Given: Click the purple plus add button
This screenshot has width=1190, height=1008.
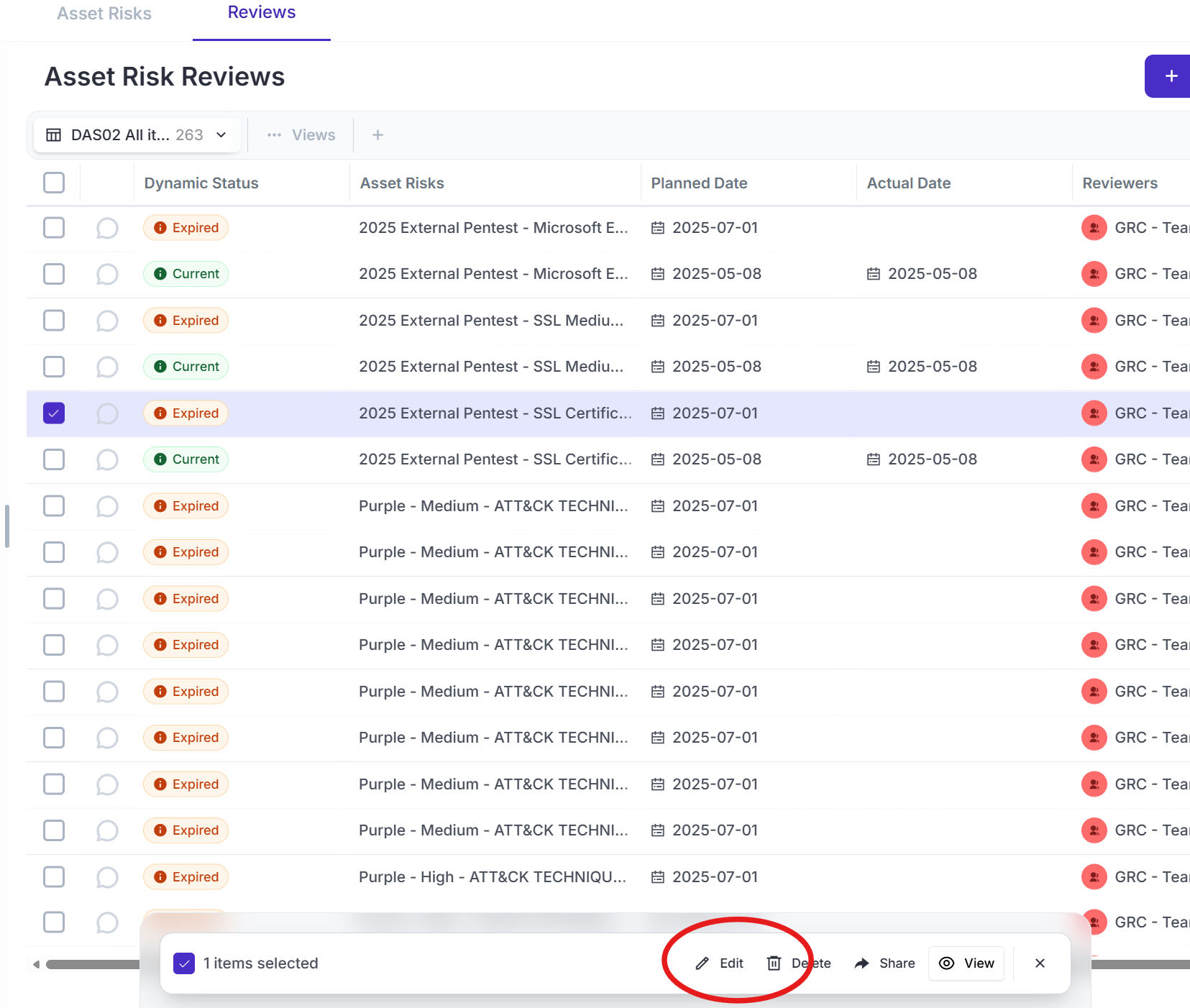Looking at the screenshot, I should tap(1170, 76).
